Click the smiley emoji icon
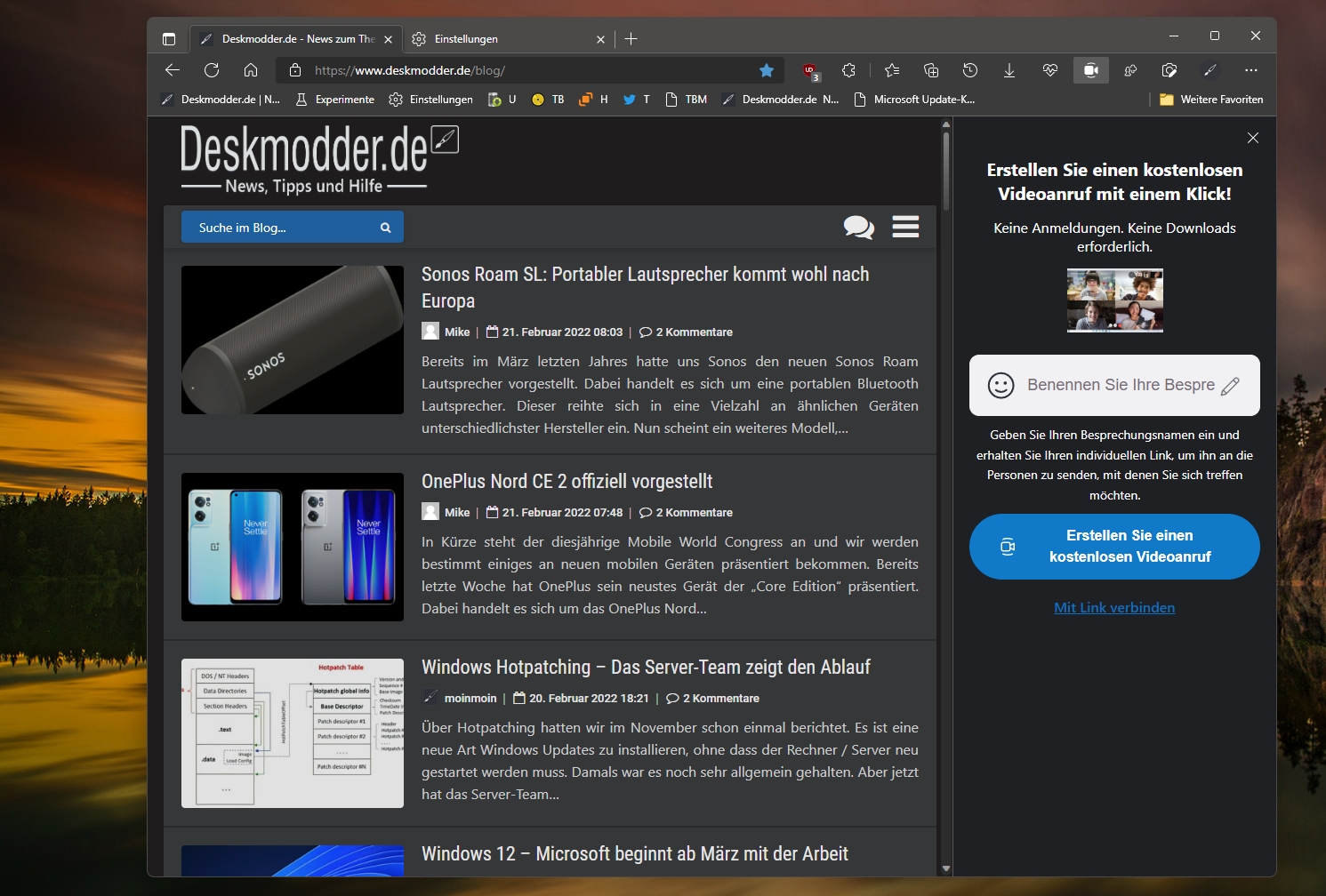This screenshot has width=1326, height=896. point(1001,385)
